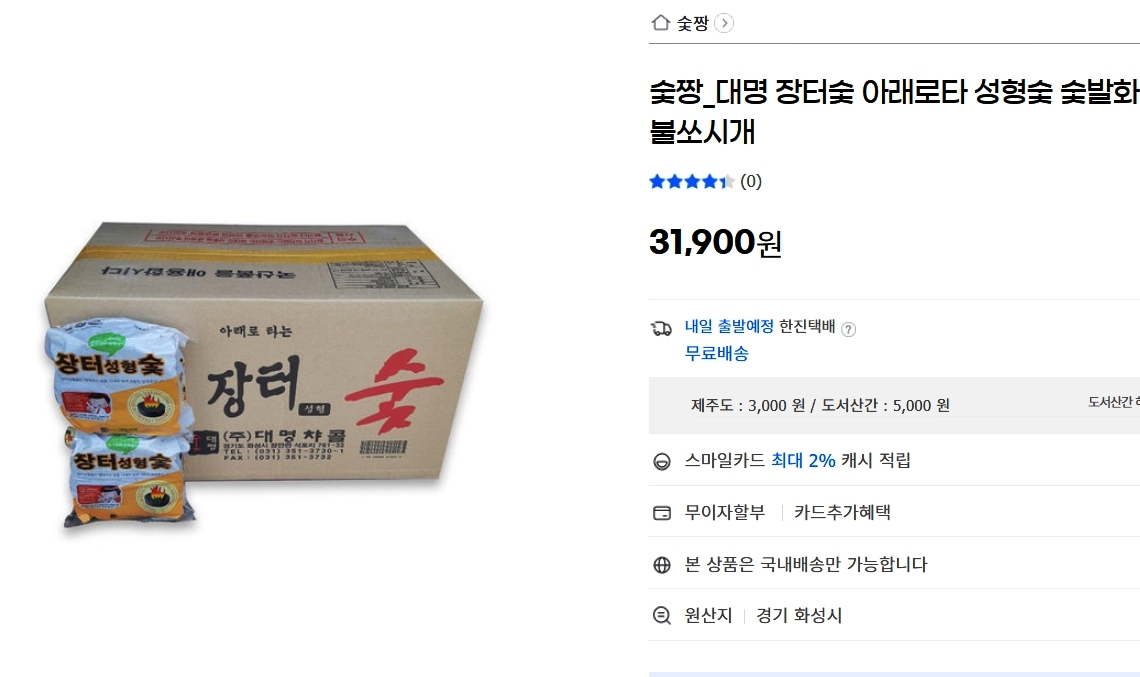Click the globe icon for domestic shipping
Screen dimensions: 1140x677
click(x=661, y=565)
